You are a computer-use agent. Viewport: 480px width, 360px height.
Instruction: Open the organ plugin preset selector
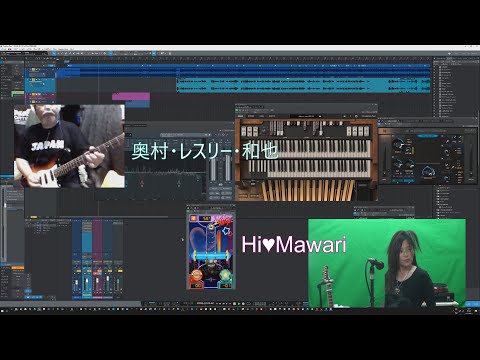[306, 116]
